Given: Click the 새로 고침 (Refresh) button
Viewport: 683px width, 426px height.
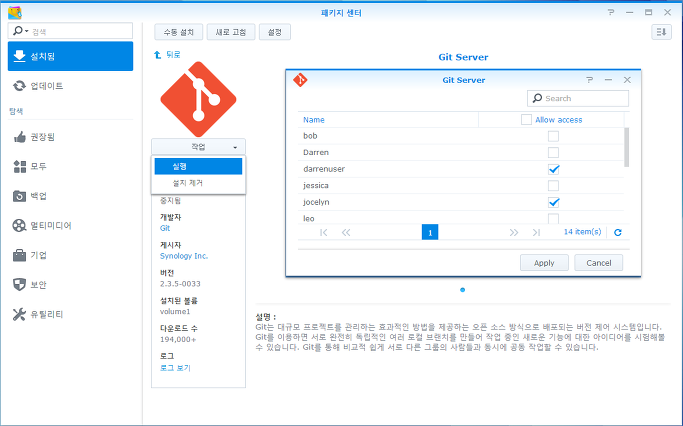Looking at the screenshot, I should [x=231, y=32].
